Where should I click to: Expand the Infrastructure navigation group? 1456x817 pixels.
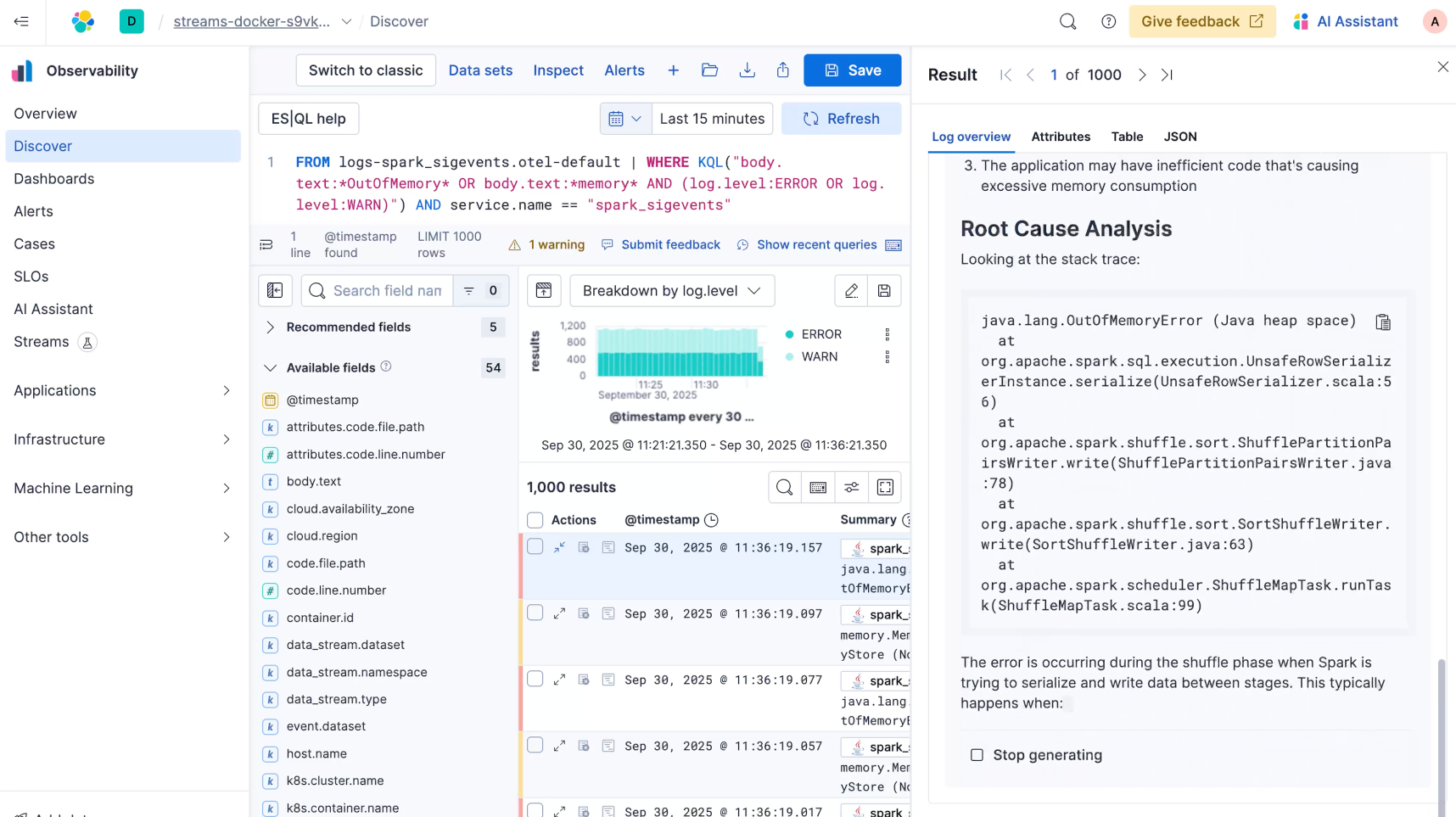click(x=122, y=439)
